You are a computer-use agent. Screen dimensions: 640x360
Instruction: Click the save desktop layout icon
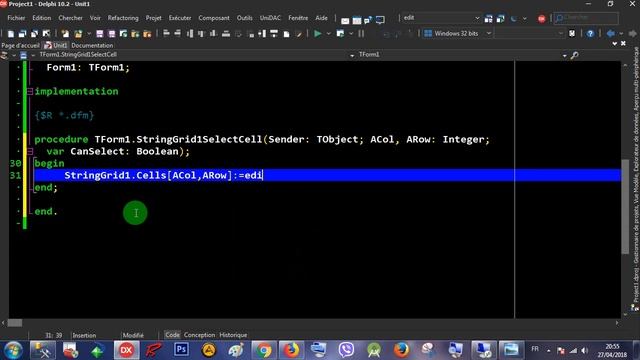(x=489, y=19)
